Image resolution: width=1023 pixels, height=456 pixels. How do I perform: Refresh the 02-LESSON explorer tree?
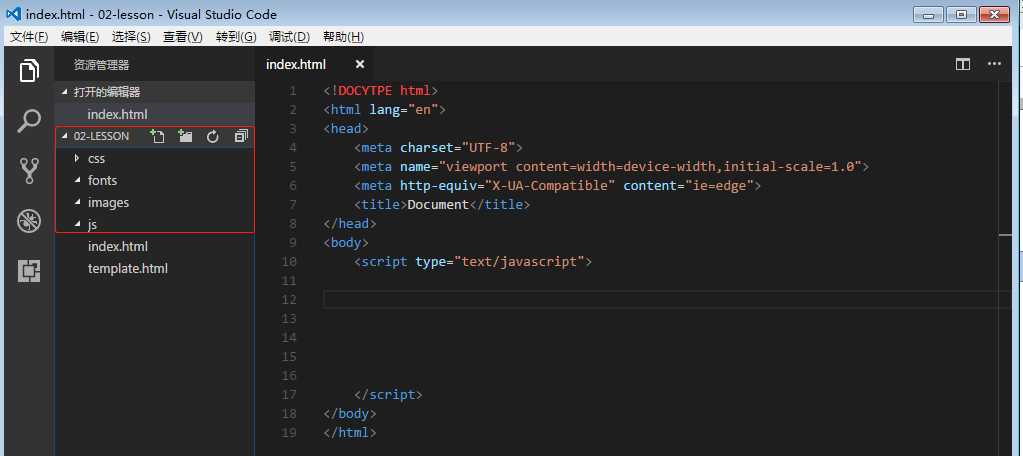point(213,136)
